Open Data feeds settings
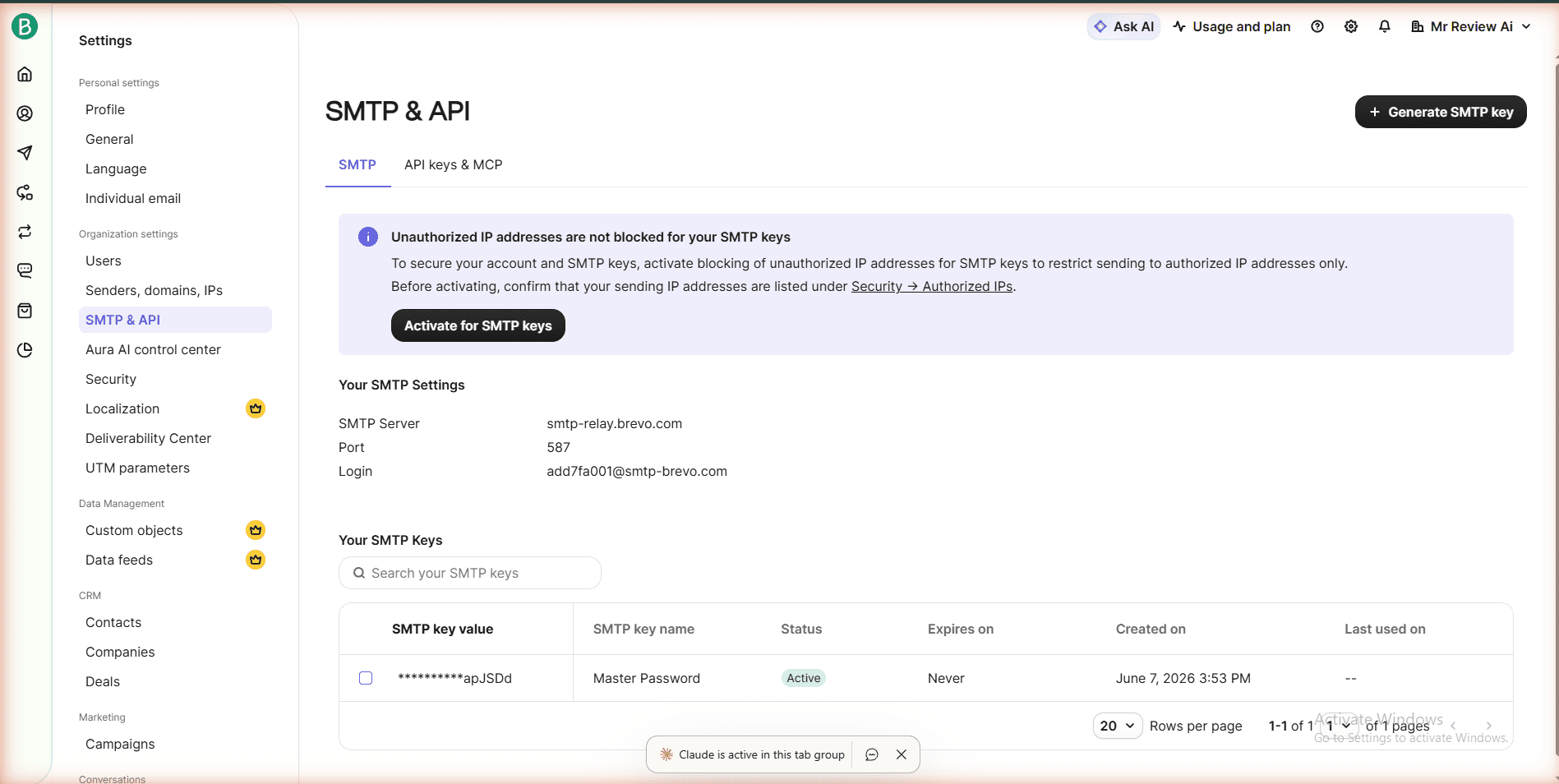Image resolution: width=1559 pixels, height=784 pixels. [119, 560]
